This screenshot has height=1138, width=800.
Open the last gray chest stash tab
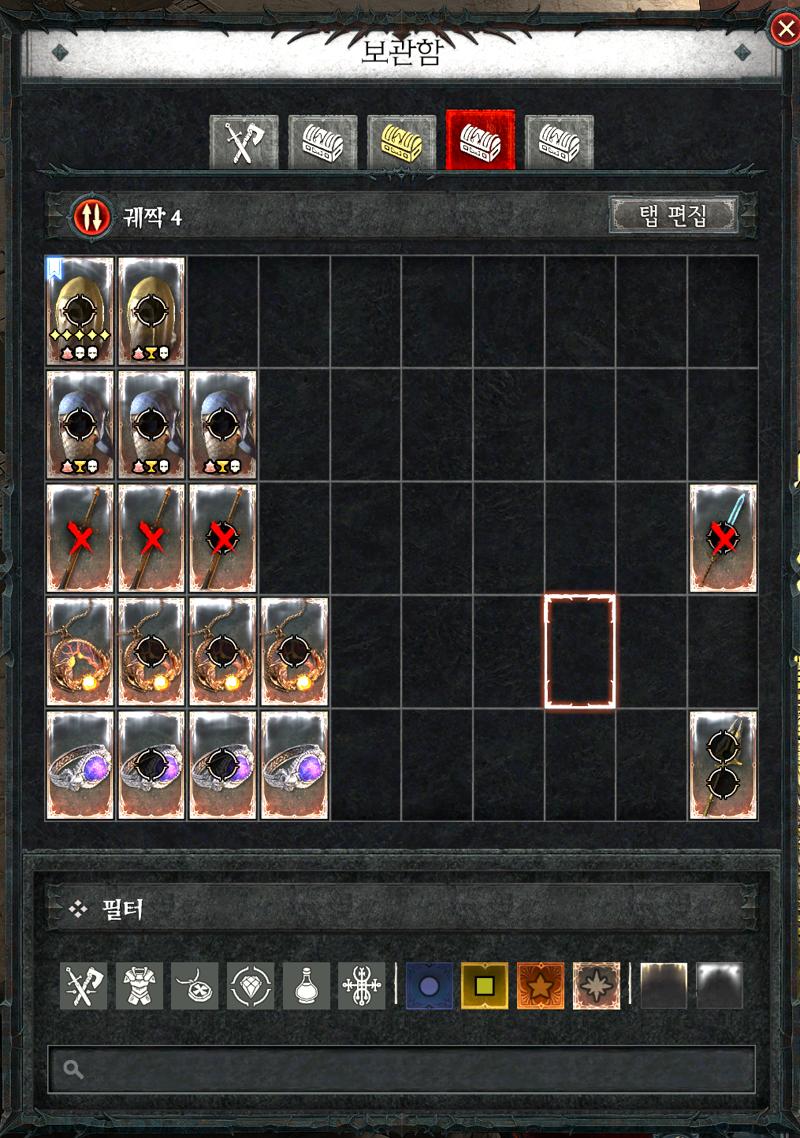pos(559,142)
